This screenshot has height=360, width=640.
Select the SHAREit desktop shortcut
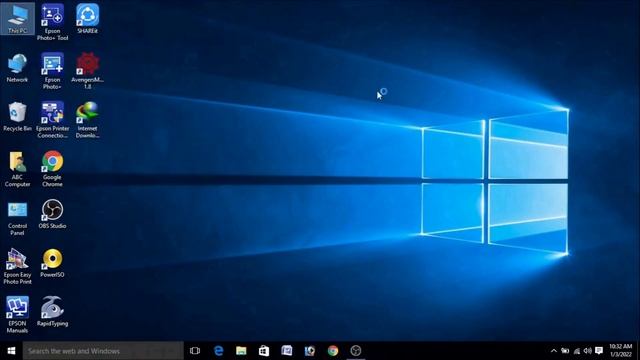[87, 19]
